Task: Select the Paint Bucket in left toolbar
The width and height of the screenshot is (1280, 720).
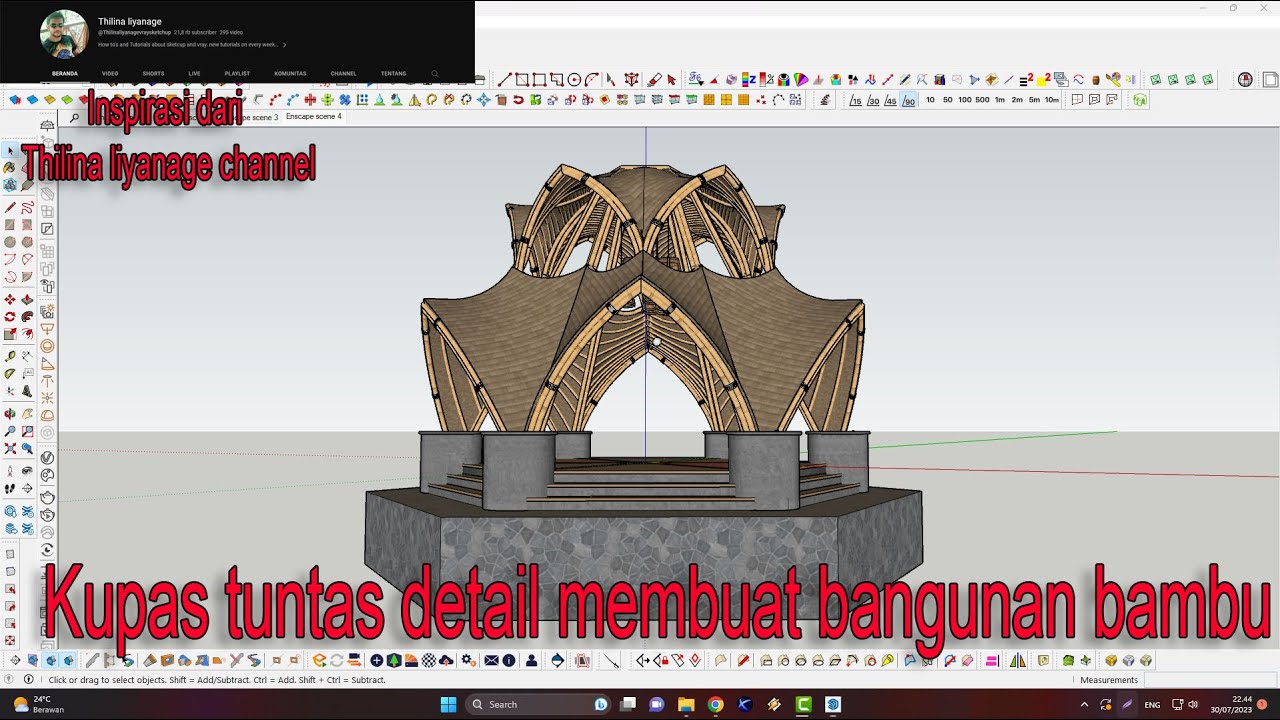Action: point(10,167)
